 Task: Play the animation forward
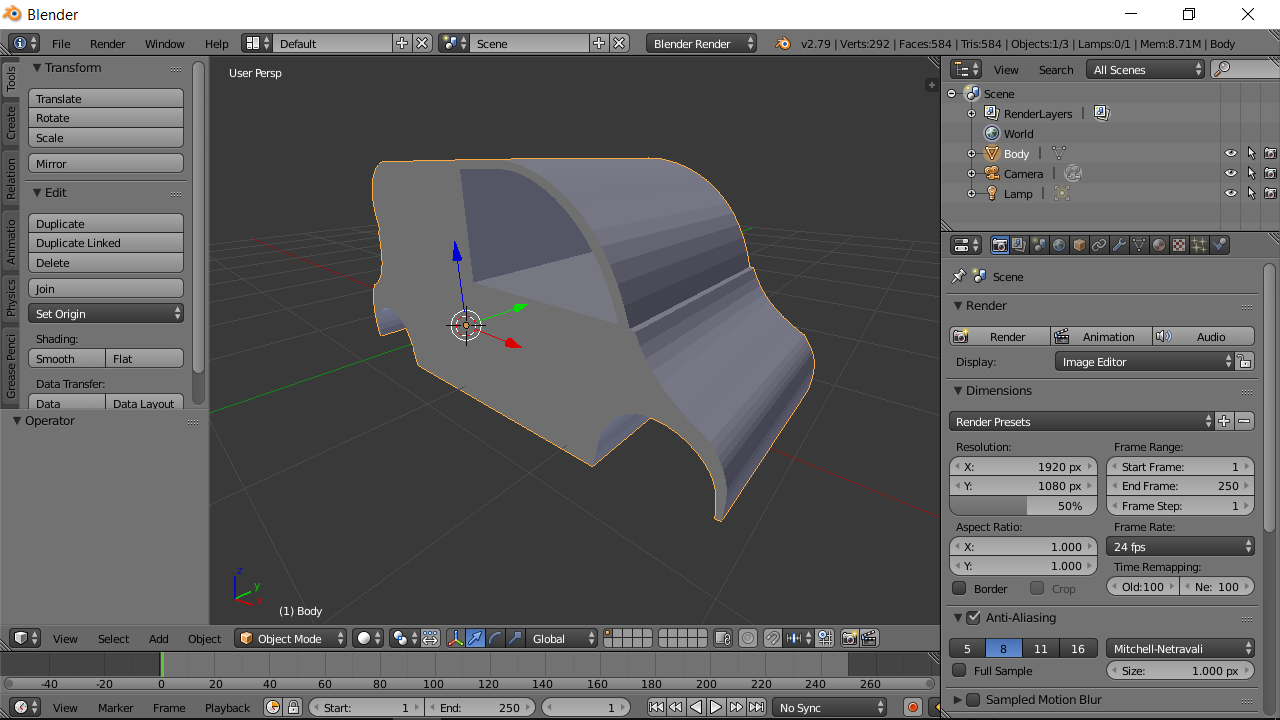(x=716, y=707)
